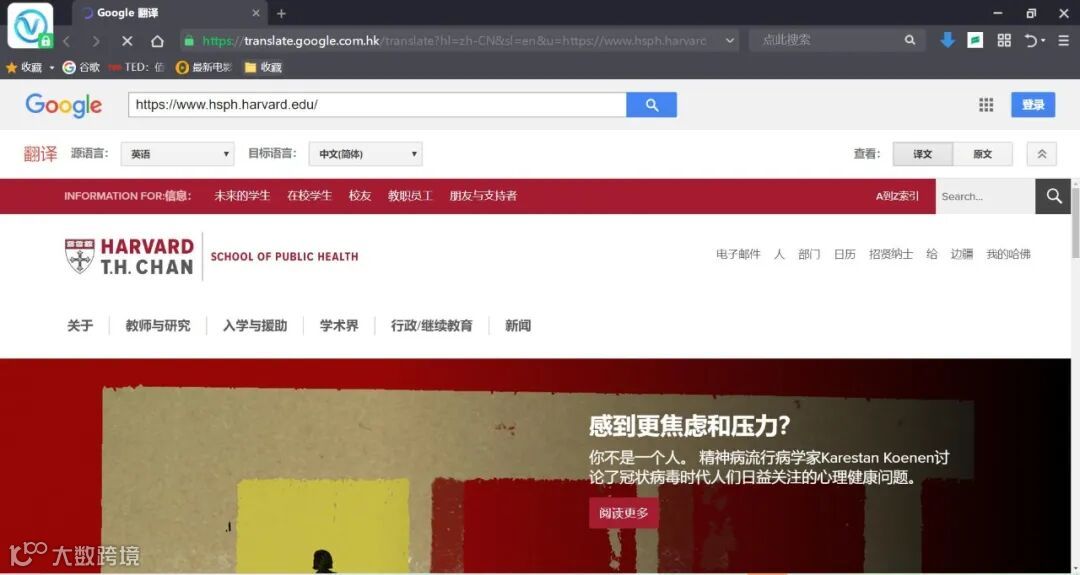Open the 电子邮件 link
Viewport: 1080px width, 575px height.
coord(738,254)
